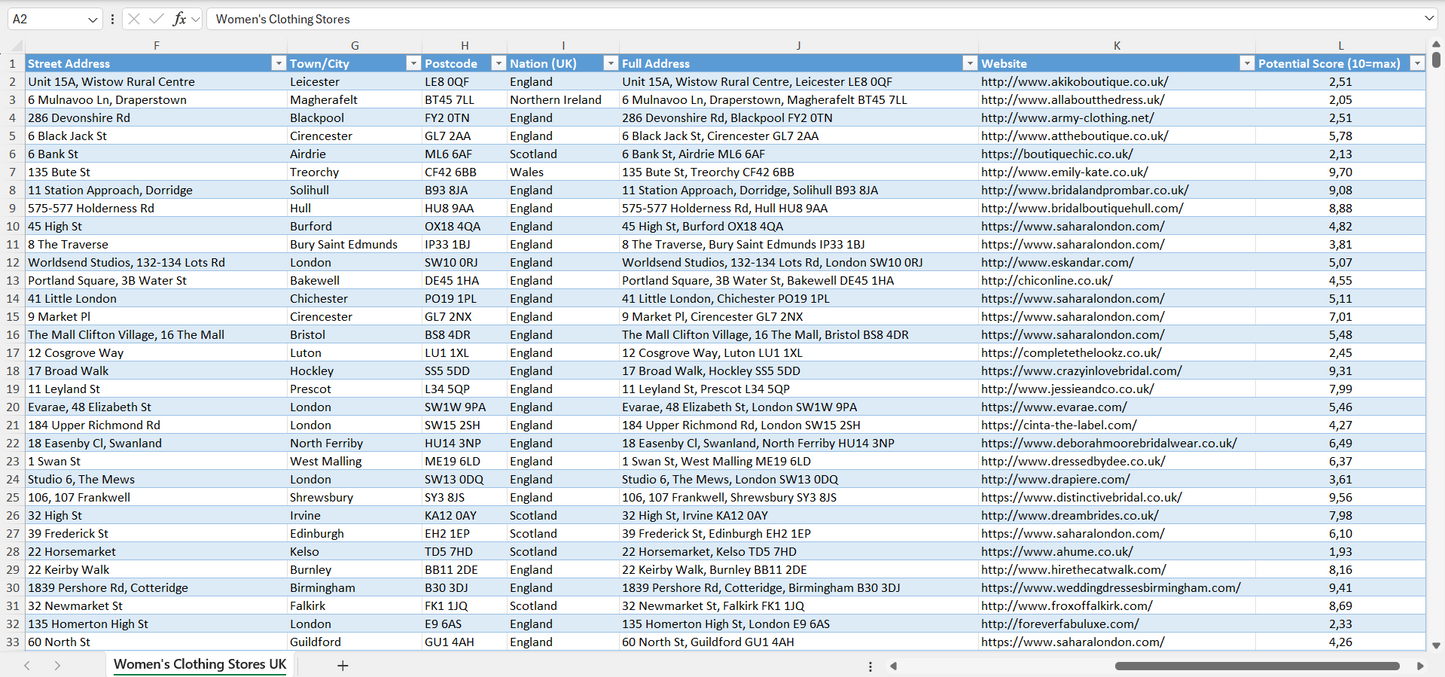Screen dimensions: 1445x677
Task: Select street address Unit 15A, Wistow Rural Centre
Action: point(156,82)
